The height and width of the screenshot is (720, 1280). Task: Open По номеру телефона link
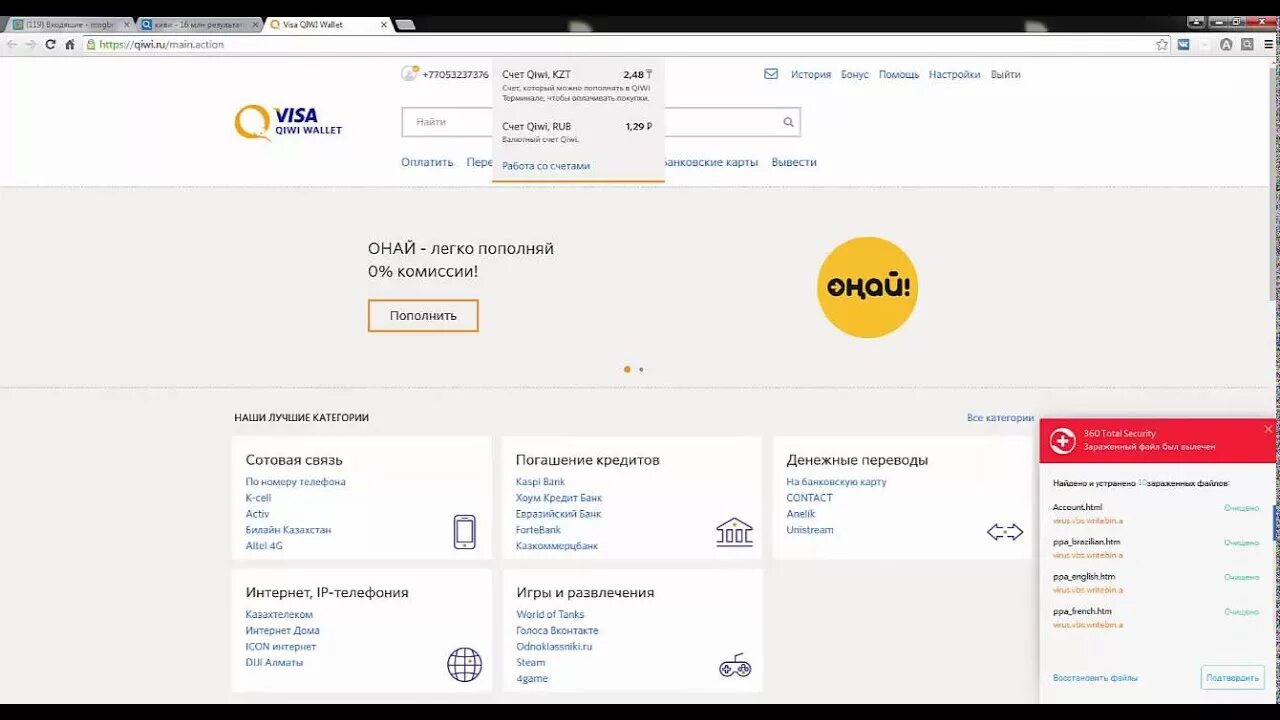pos(296,482)
